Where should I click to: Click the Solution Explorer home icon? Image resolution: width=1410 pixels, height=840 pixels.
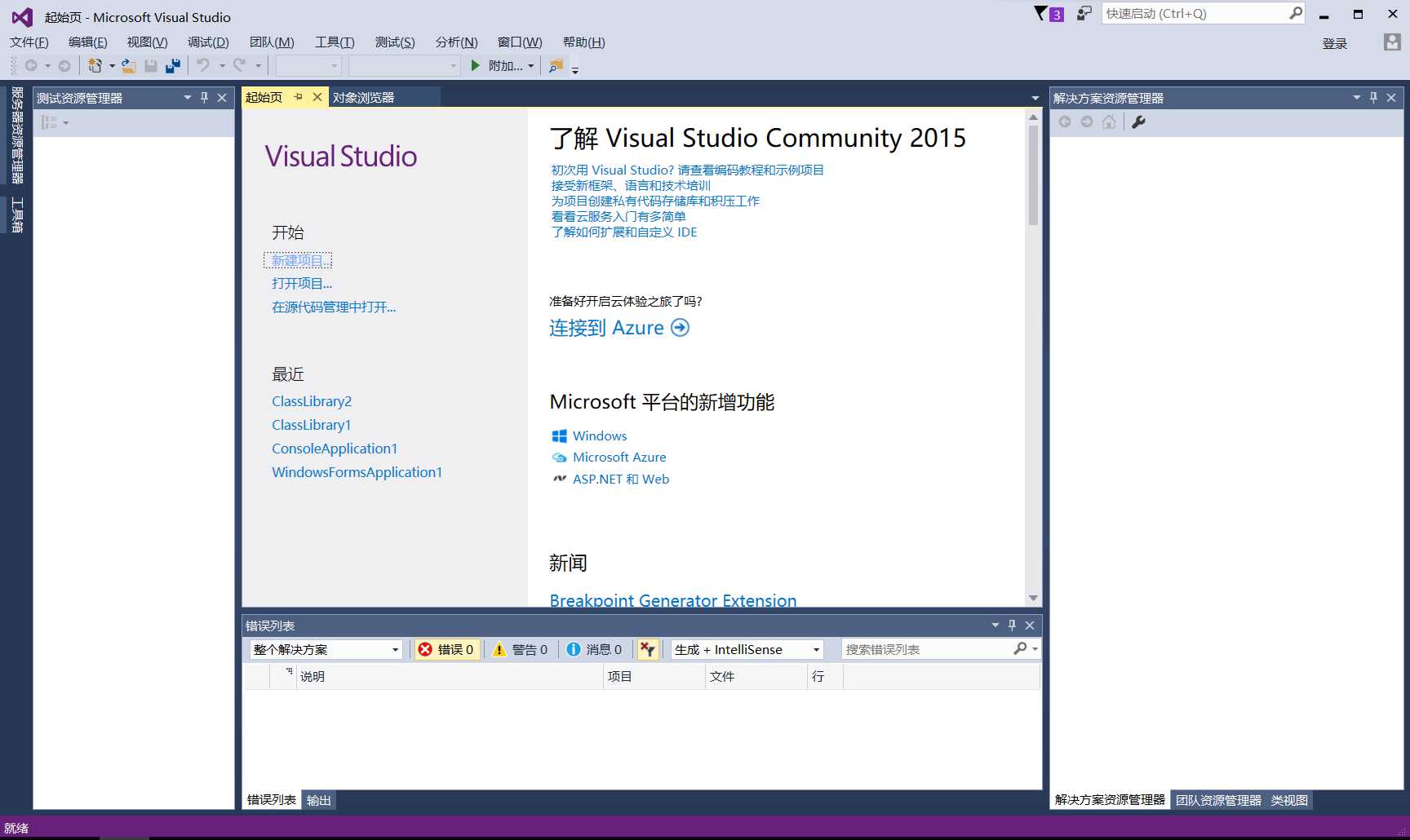pyautogui.click(x=1108, y=122)
